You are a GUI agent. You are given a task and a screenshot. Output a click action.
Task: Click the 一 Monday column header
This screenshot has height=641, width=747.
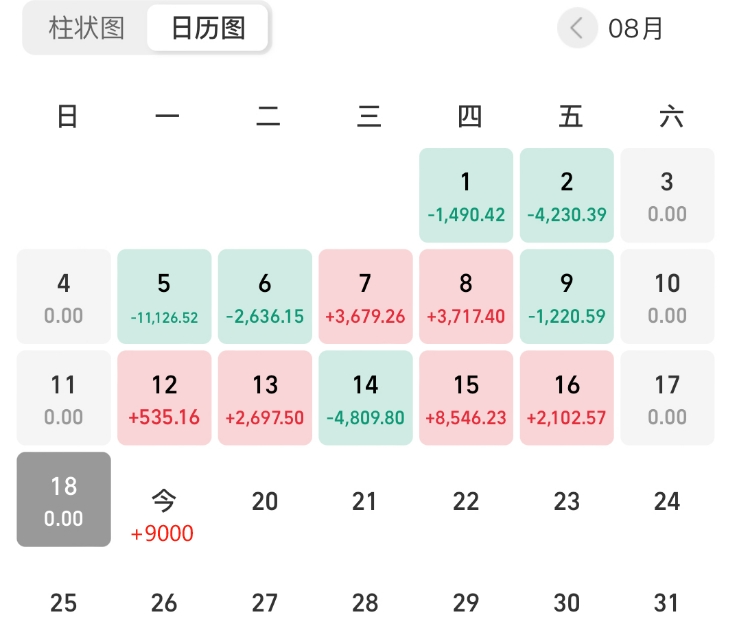coord(167,116)
